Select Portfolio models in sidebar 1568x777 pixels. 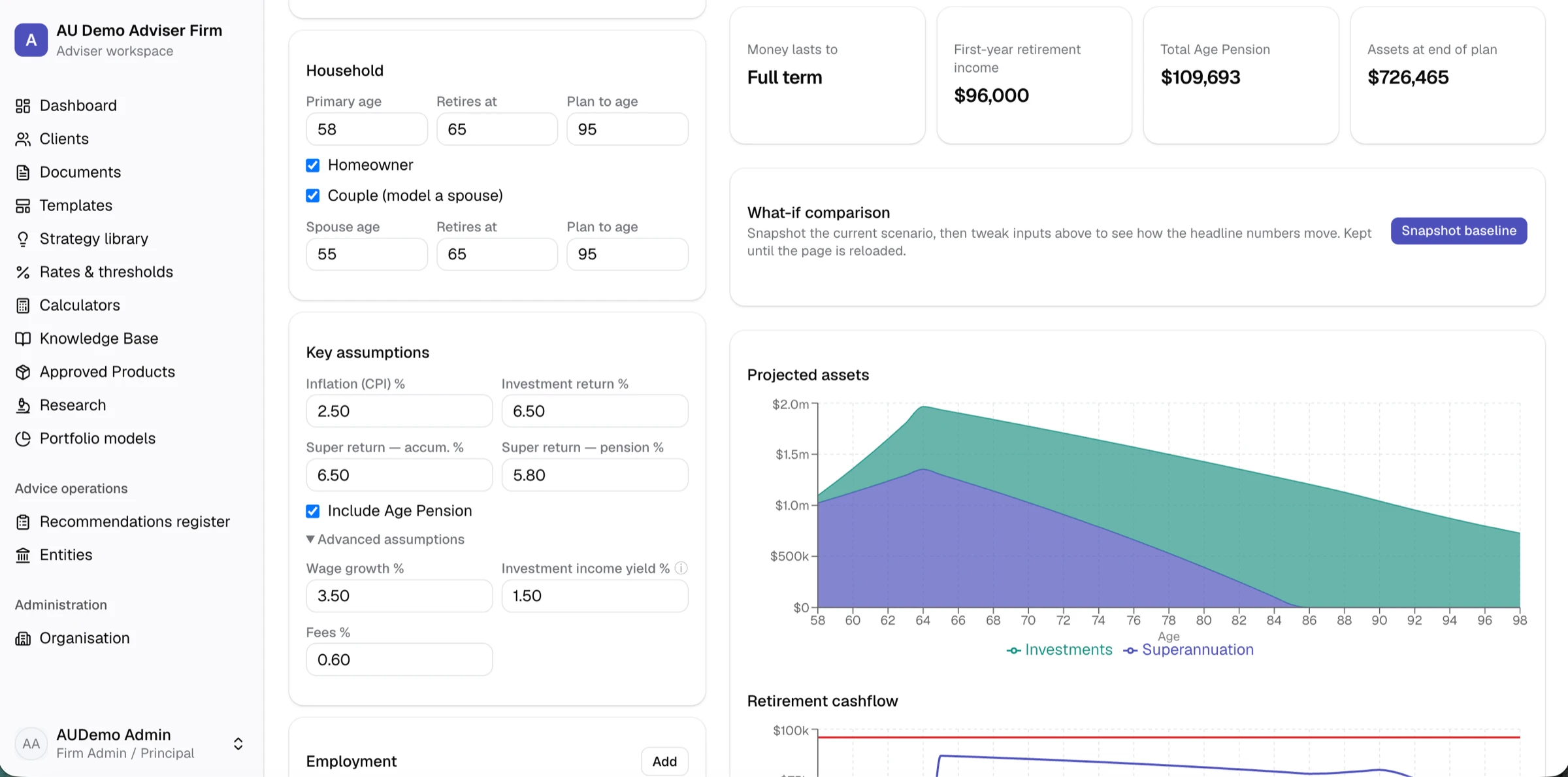97,438
